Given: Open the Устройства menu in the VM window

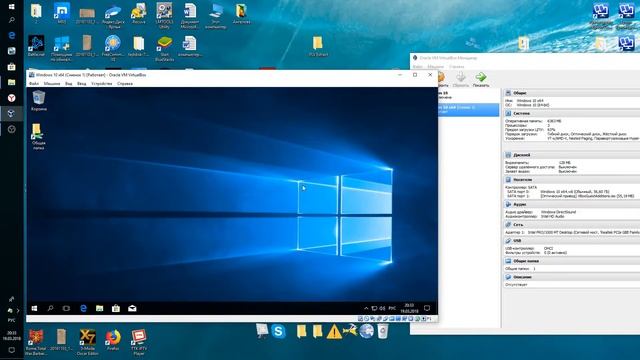Looking at the screenshot, I should (x=102, y=83).
